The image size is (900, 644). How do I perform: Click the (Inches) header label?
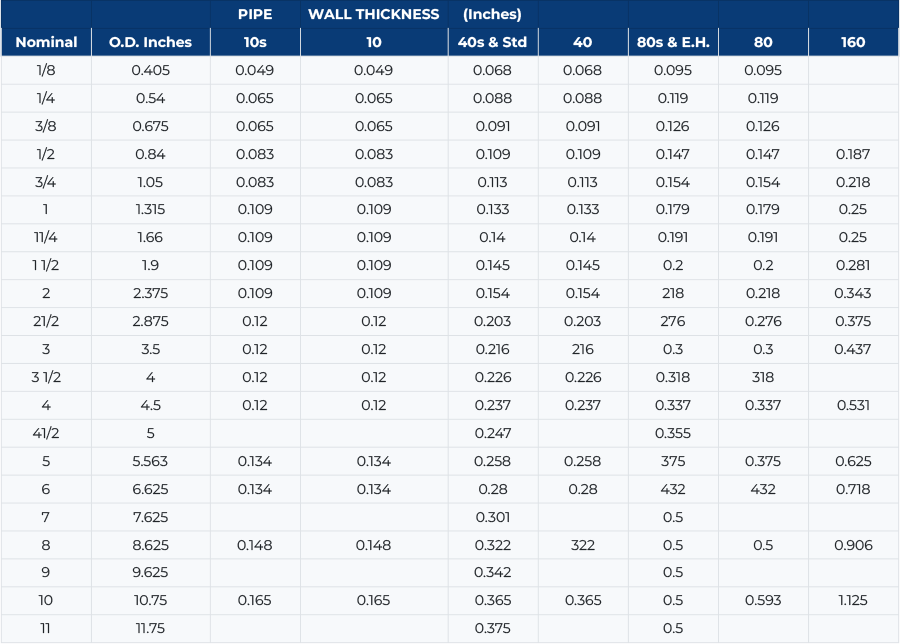(491, 14)
